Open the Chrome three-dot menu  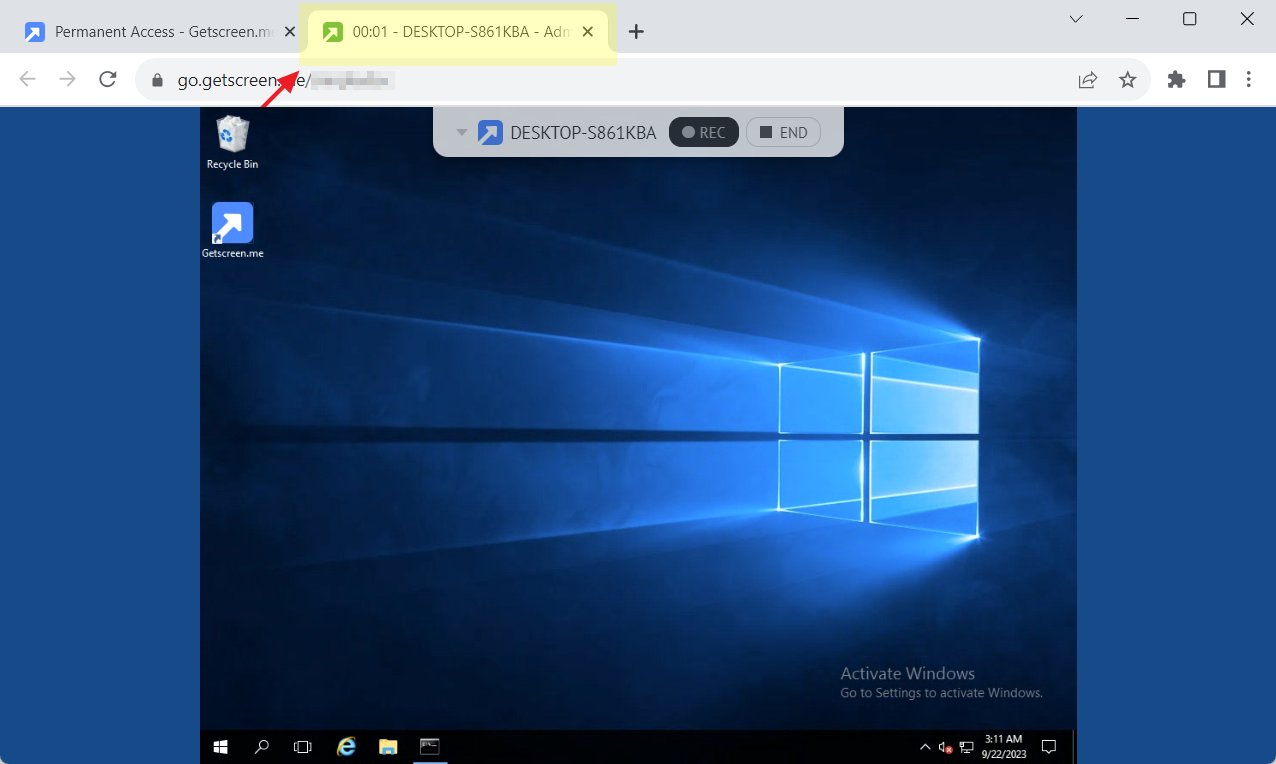pos(1249,80)
